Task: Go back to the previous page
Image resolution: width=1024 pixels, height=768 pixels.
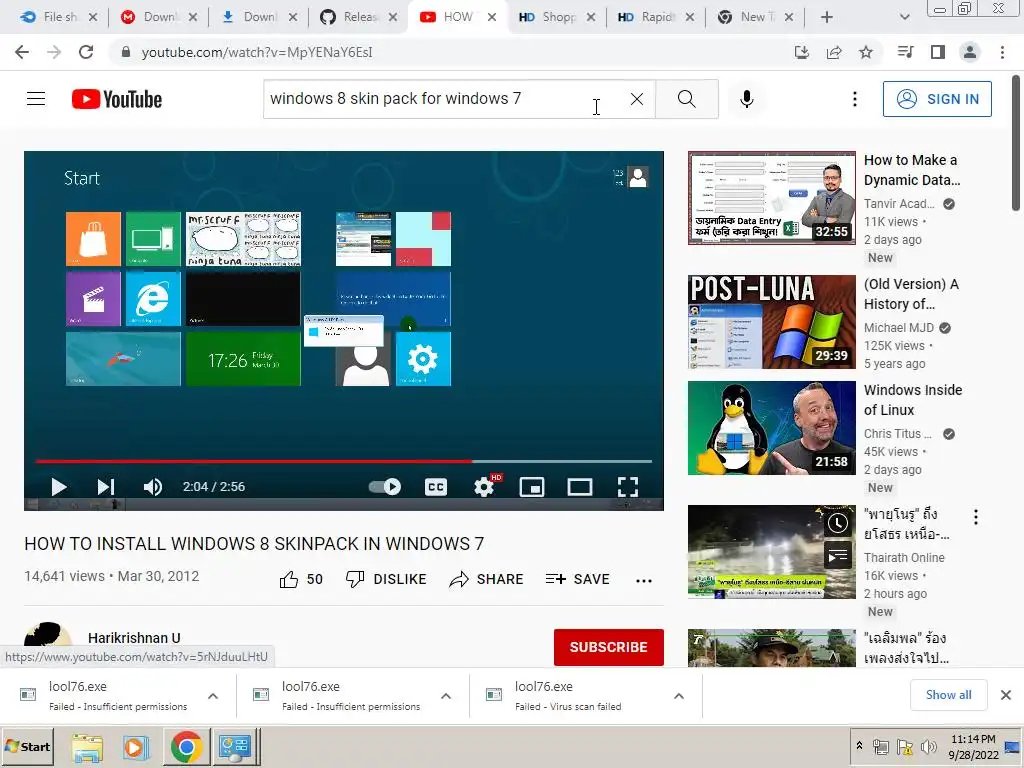Action: coord(22,52)
